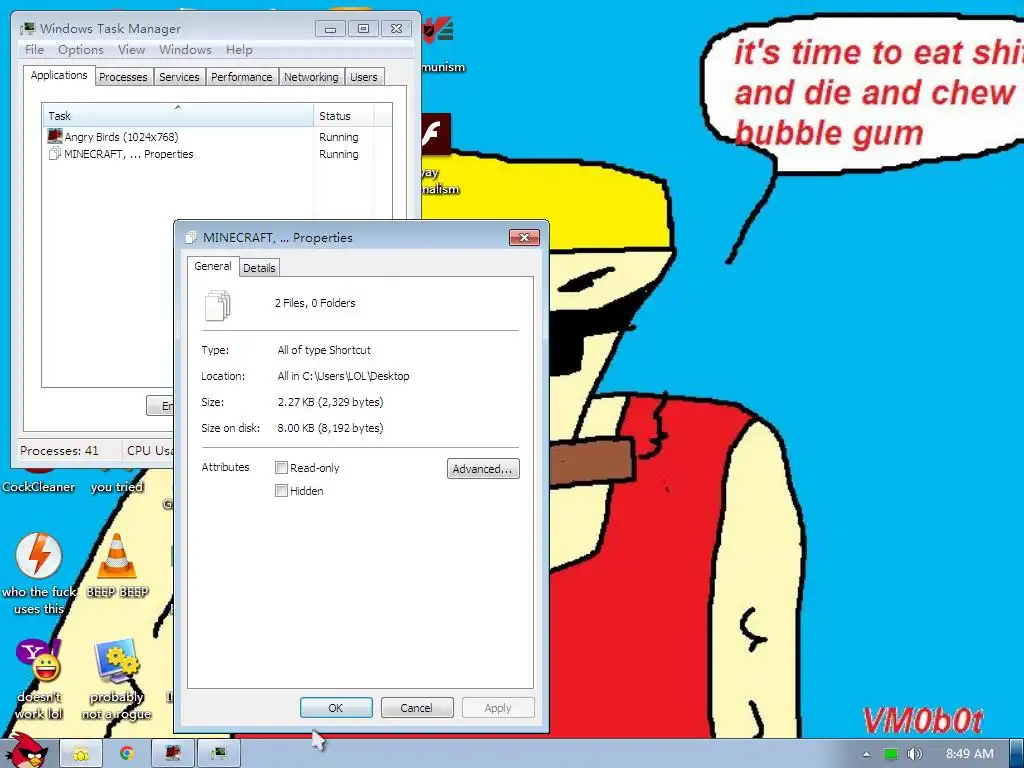Click the multiple files icon in Properties
The height and width of the screenshot is (768, 1024).
[x=217, y=306]
